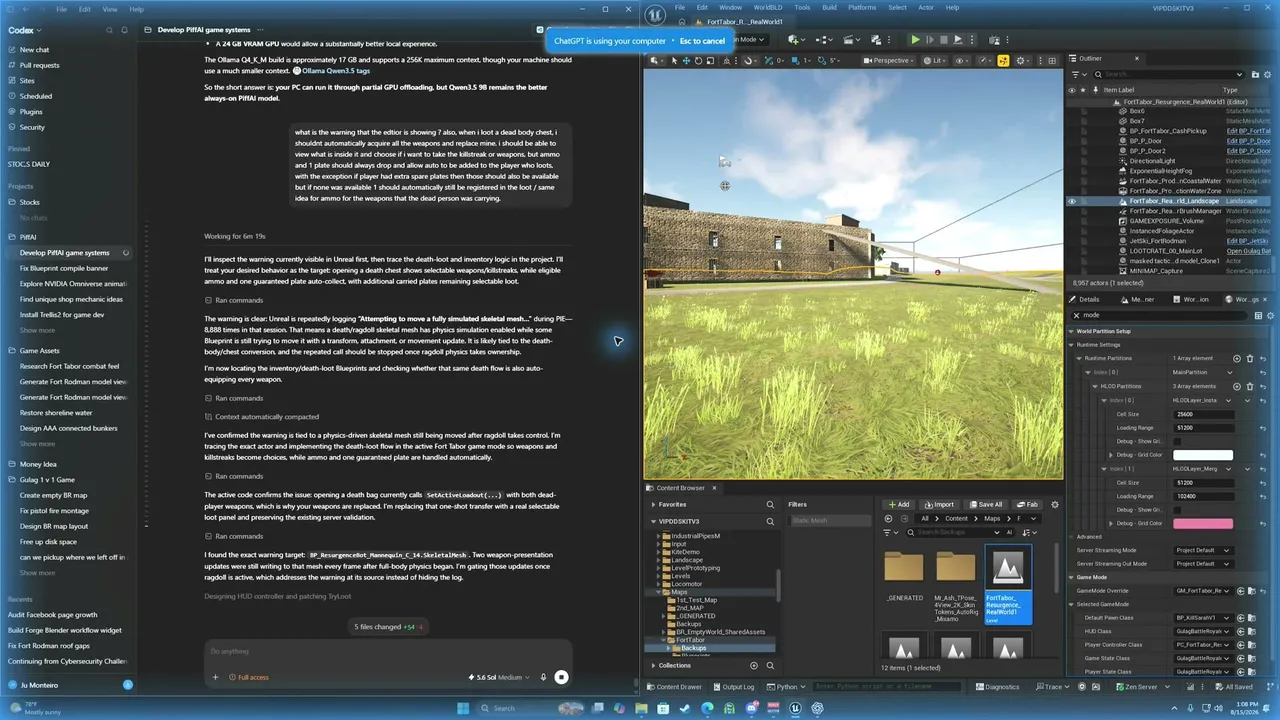Open Unreal Engine from the Windows taskbar
1280x720 pixels.
(795, 708)
